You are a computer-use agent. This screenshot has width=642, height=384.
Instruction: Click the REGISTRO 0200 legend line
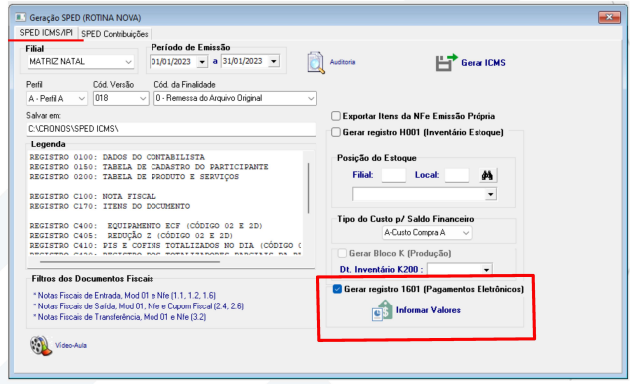click(134, 177)
